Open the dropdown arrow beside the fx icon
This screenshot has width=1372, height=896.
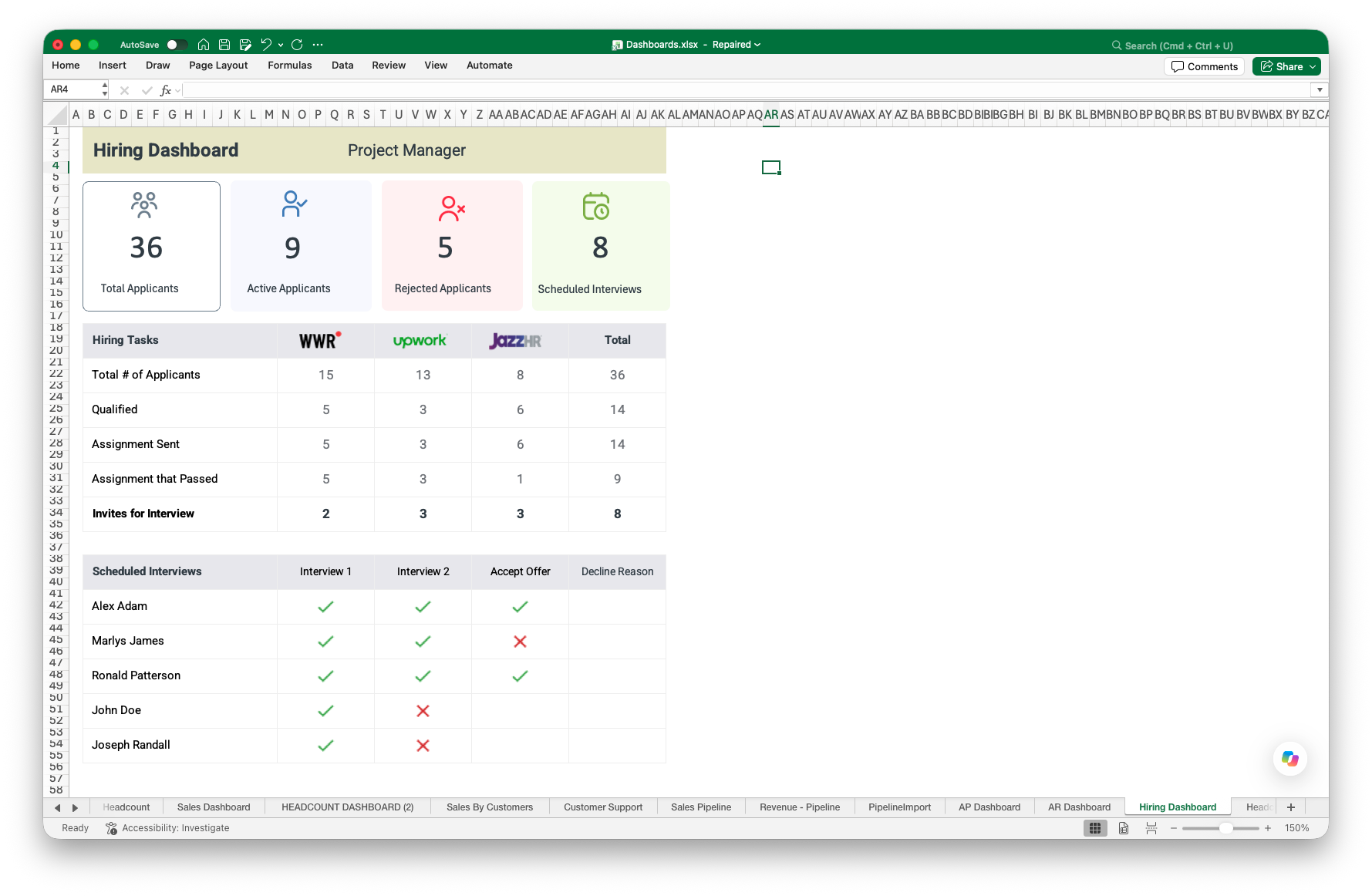pos(178,91)
